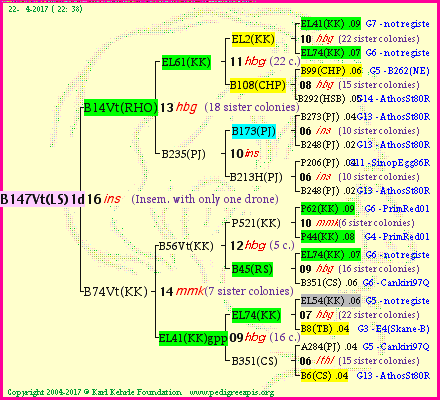Open G3 - E4(Skane-B) lineage link

pos(393,329)
